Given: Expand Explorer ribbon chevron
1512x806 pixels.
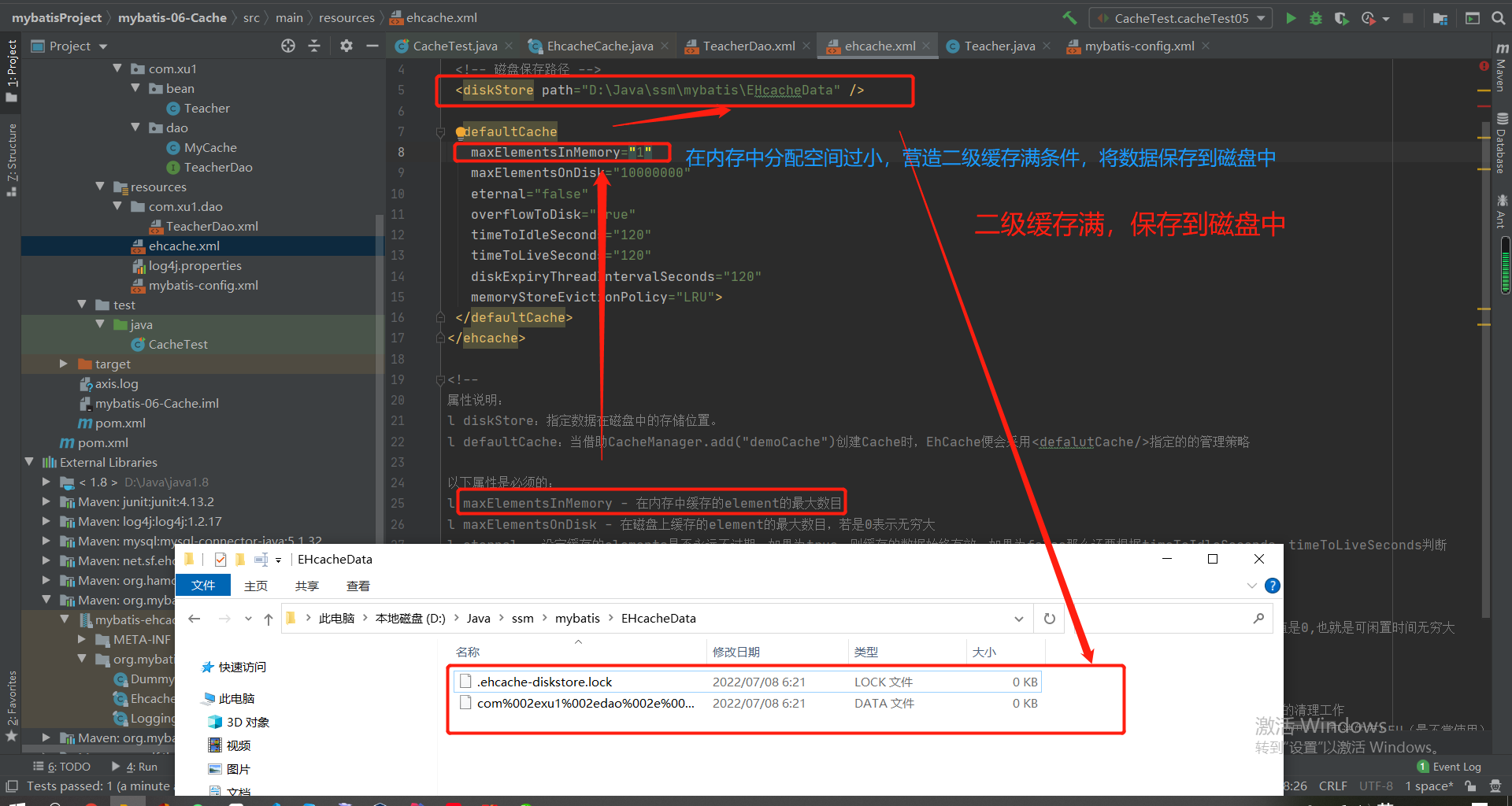Looking at the screenshot, I should (x=1252, y=586).
